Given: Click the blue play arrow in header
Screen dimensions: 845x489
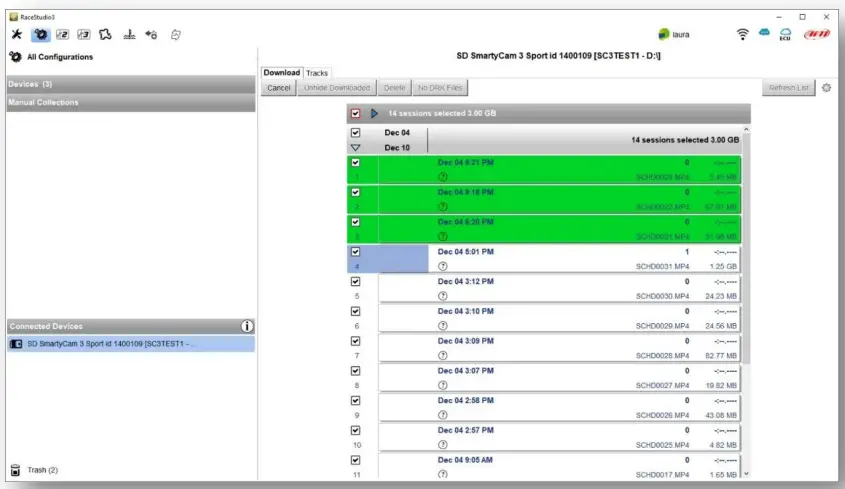Looking at the screenshot, I should pyautogui.click(x=374, y=113).
